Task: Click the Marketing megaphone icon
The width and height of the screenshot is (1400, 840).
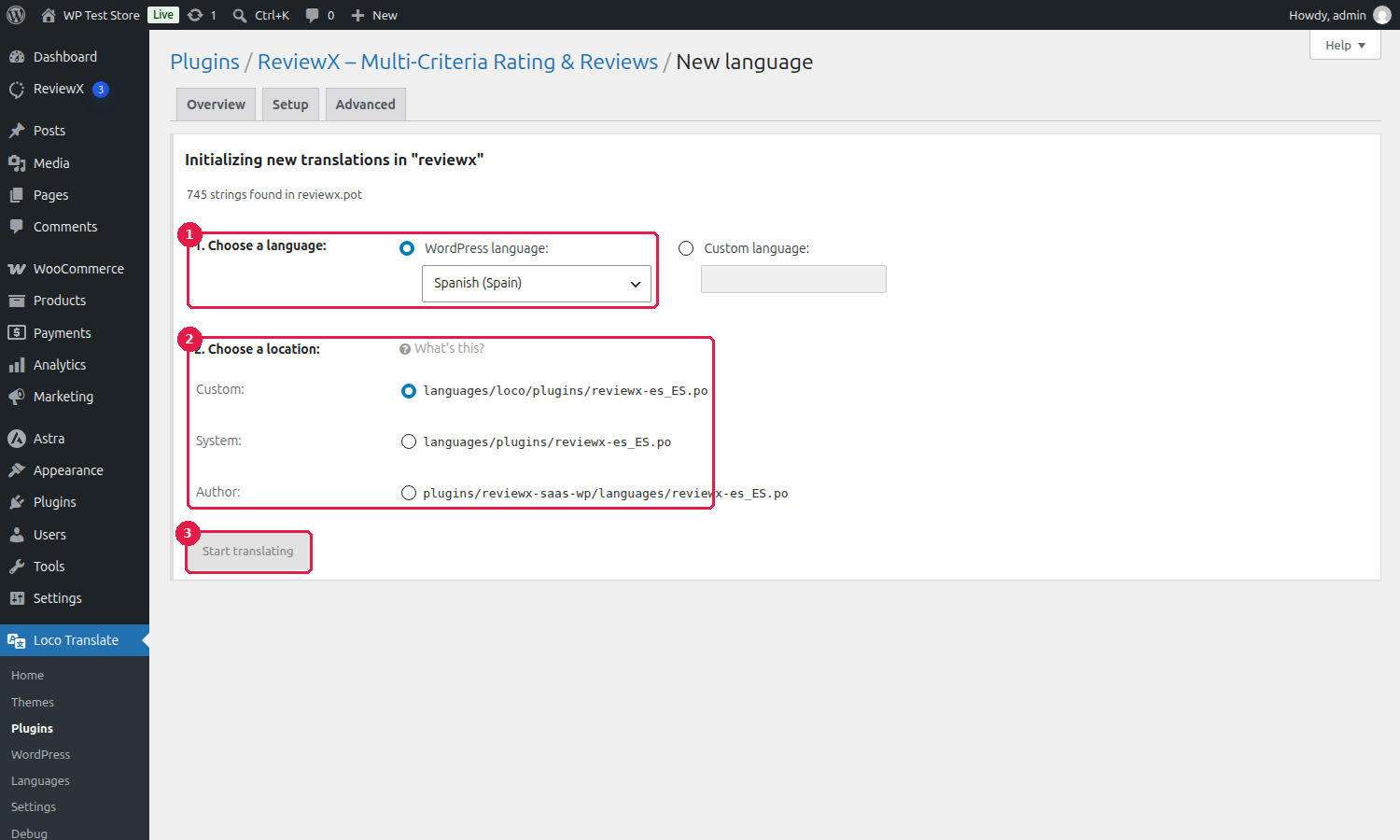Action: pyautogui.click(x=17, y=397)
